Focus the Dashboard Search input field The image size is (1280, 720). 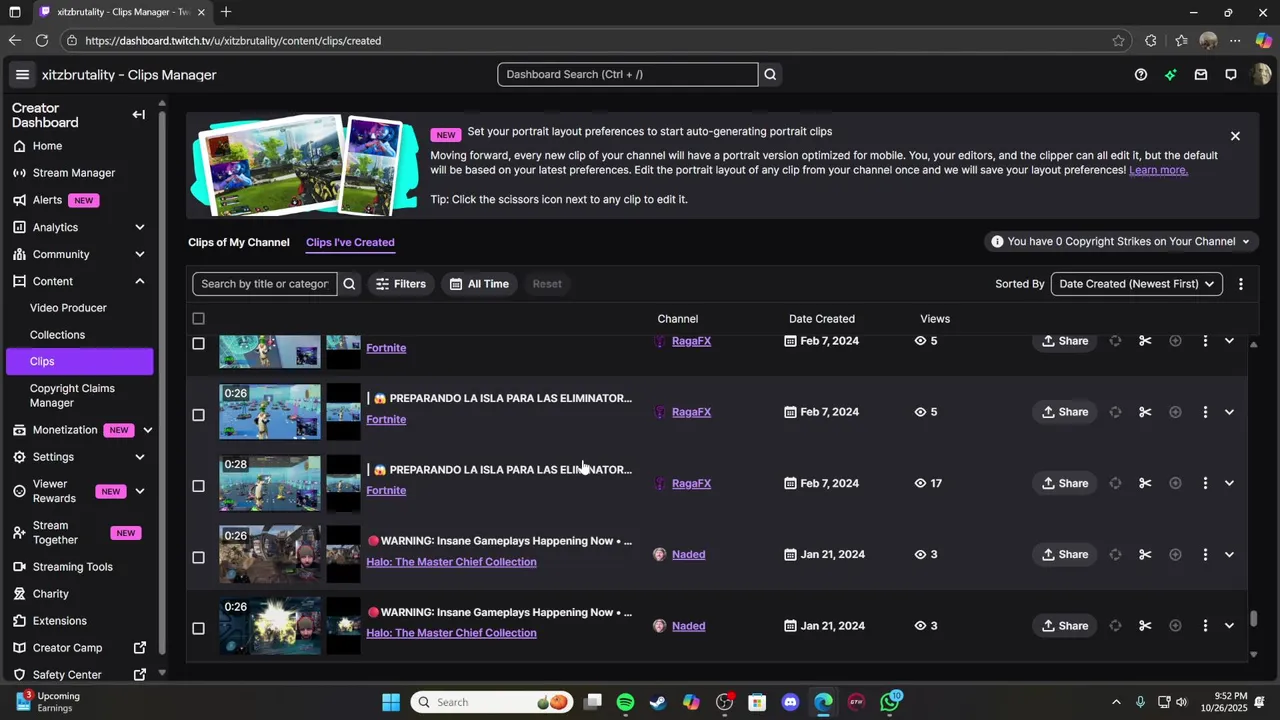click(628, 75)
